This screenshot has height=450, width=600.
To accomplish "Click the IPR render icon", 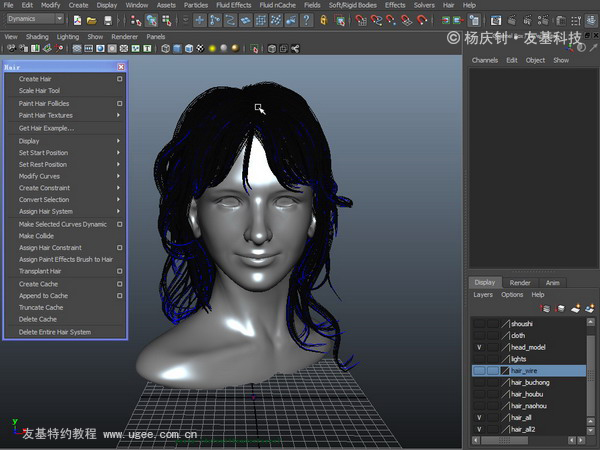I will (x=527, y=20).
